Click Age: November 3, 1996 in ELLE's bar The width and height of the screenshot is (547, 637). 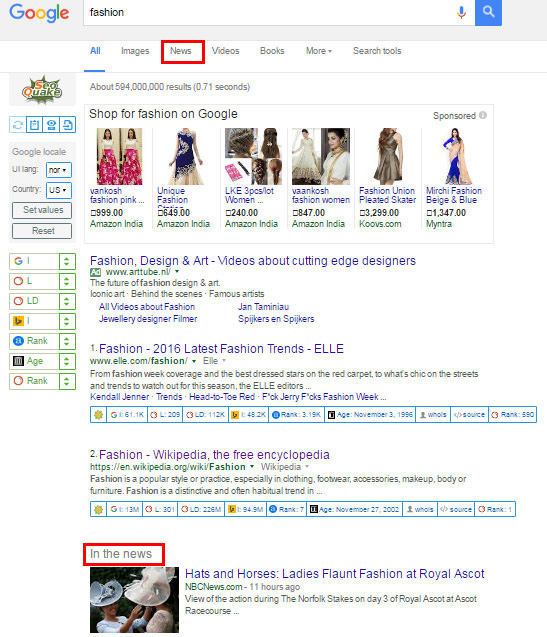click(370, 415)
